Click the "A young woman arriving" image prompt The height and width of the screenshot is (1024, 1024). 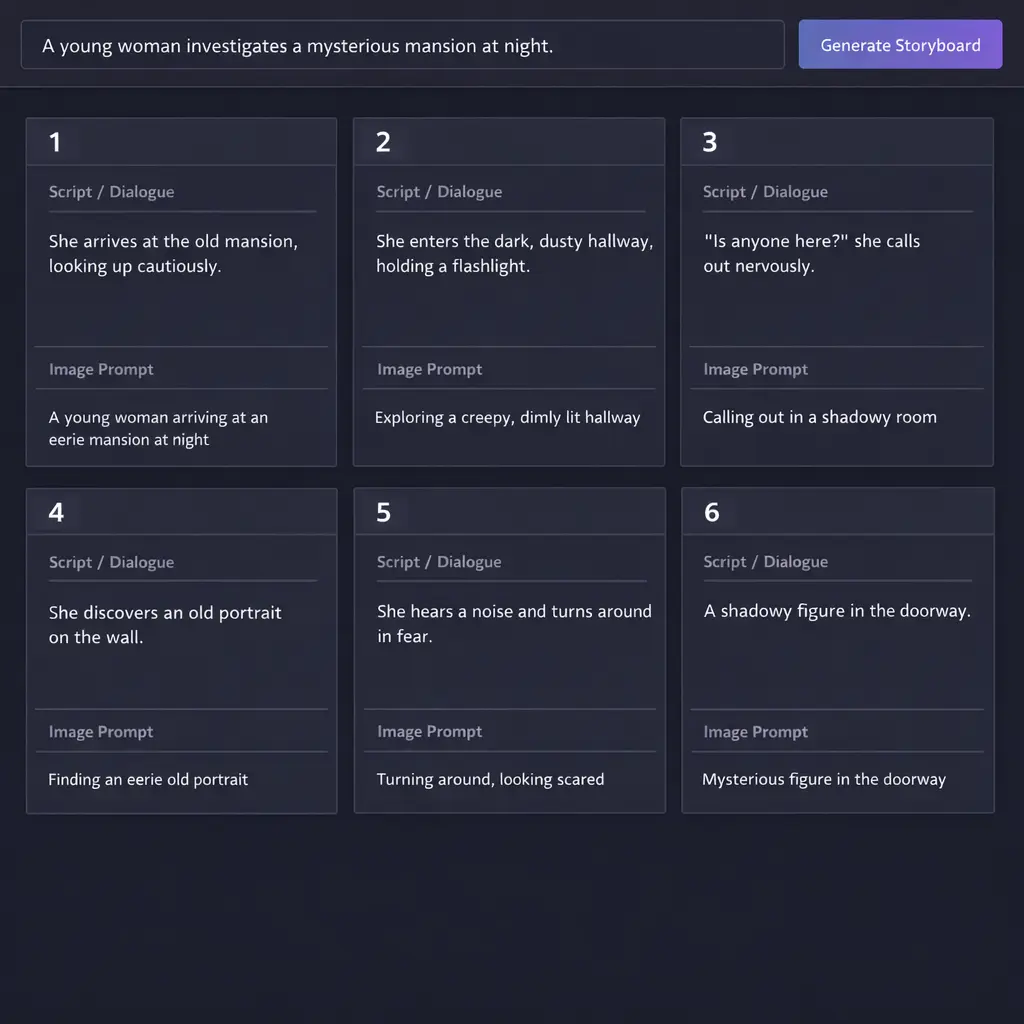(x=158, y=428)
